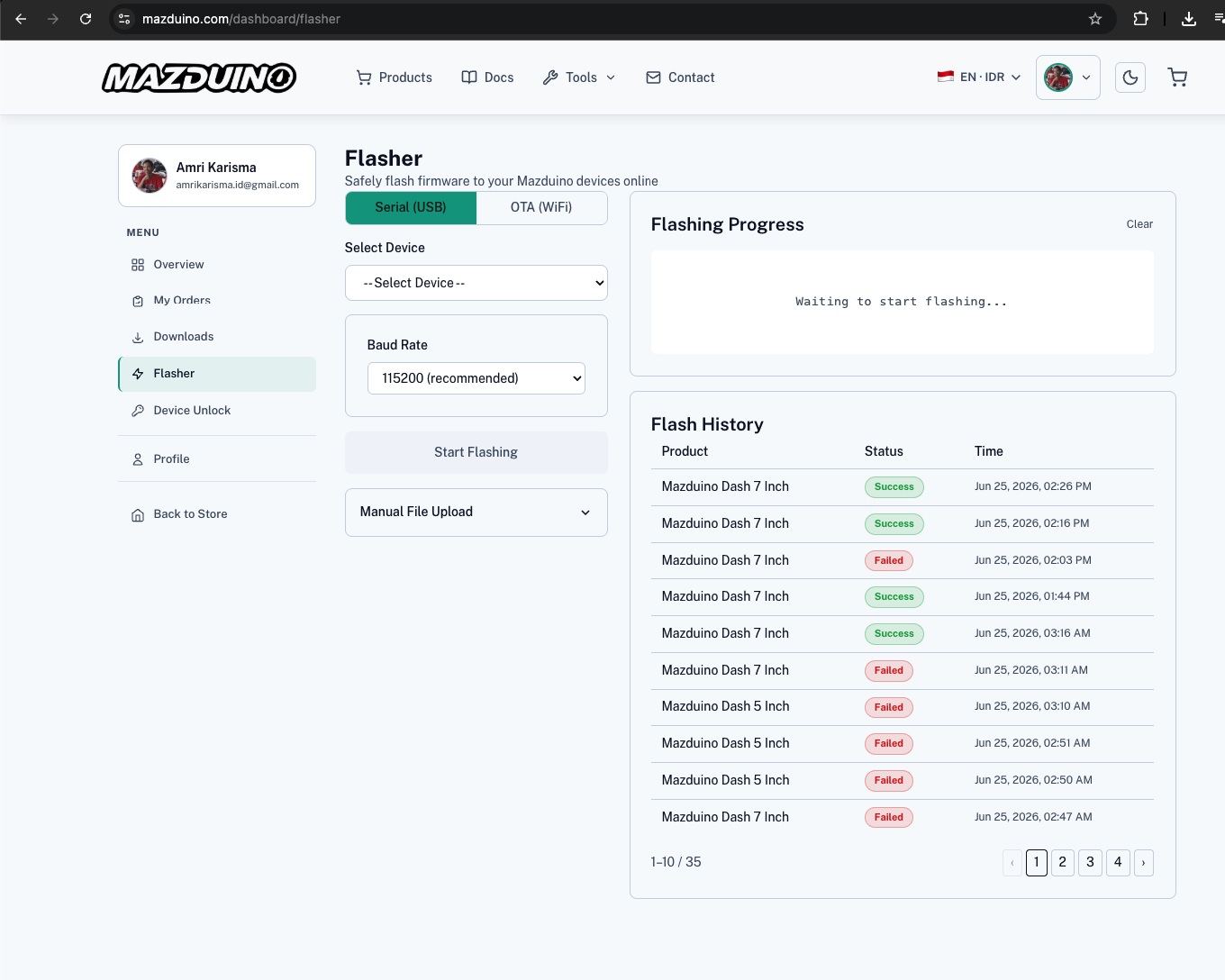Open browser downloads icon

click(1189, 19)
